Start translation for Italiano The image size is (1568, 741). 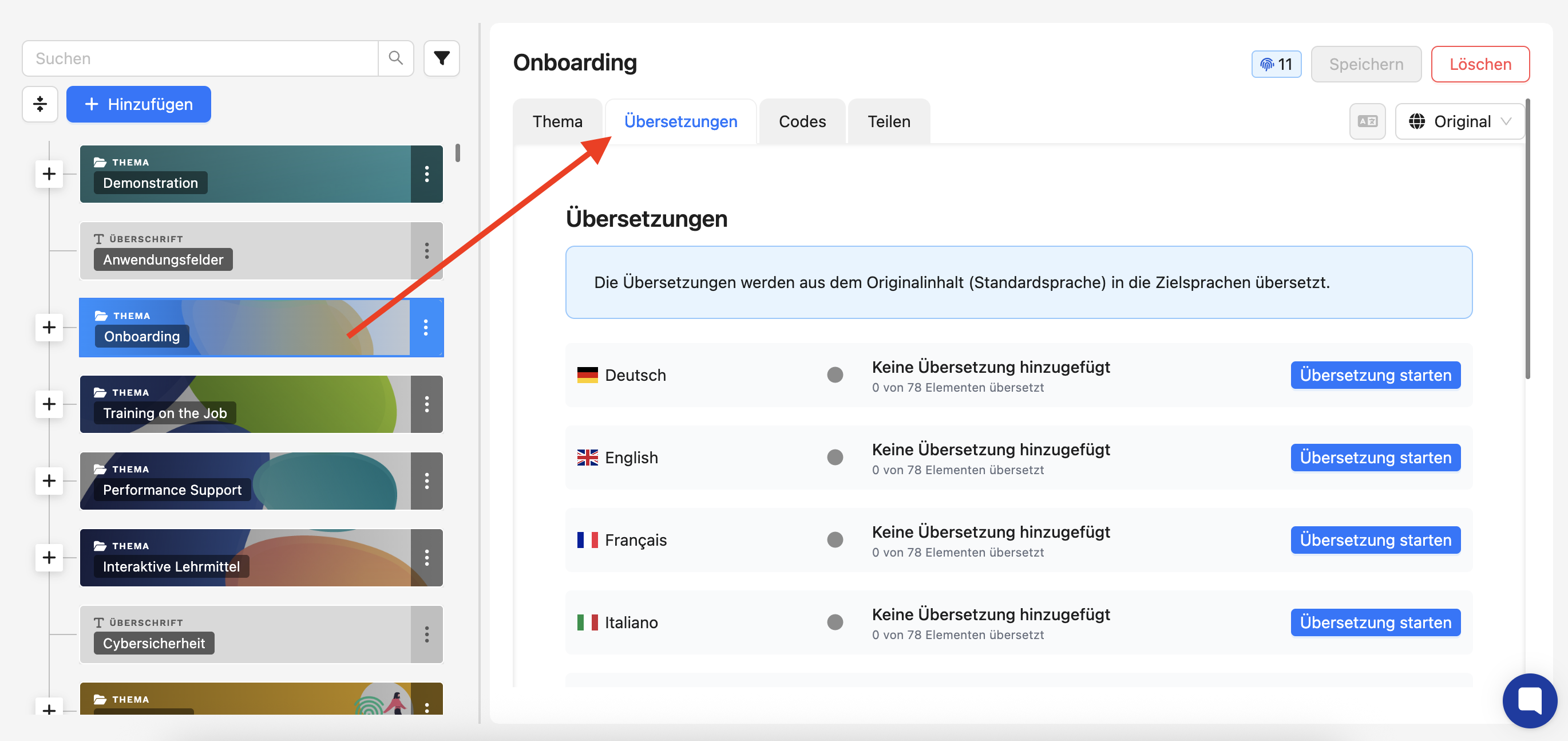click(1375, 623)
